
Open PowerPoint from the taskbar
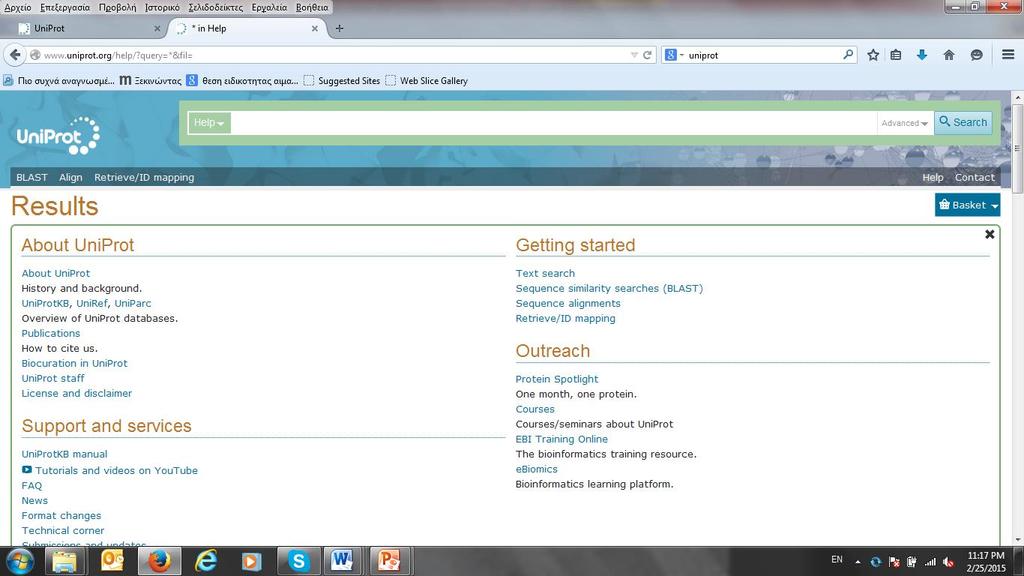tap(389, 561)
